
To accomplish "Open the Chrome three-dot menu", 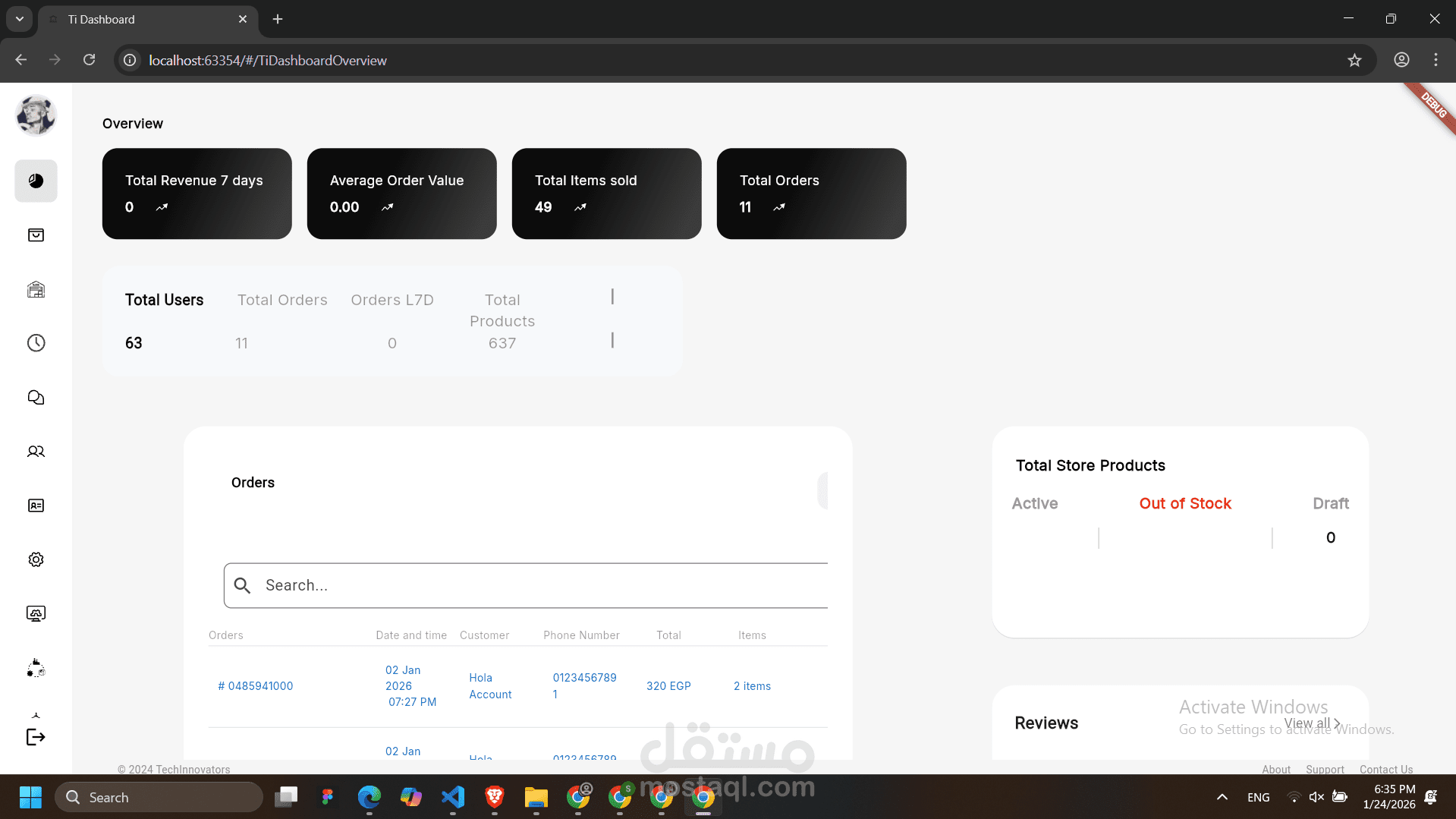I will 1436,60.
